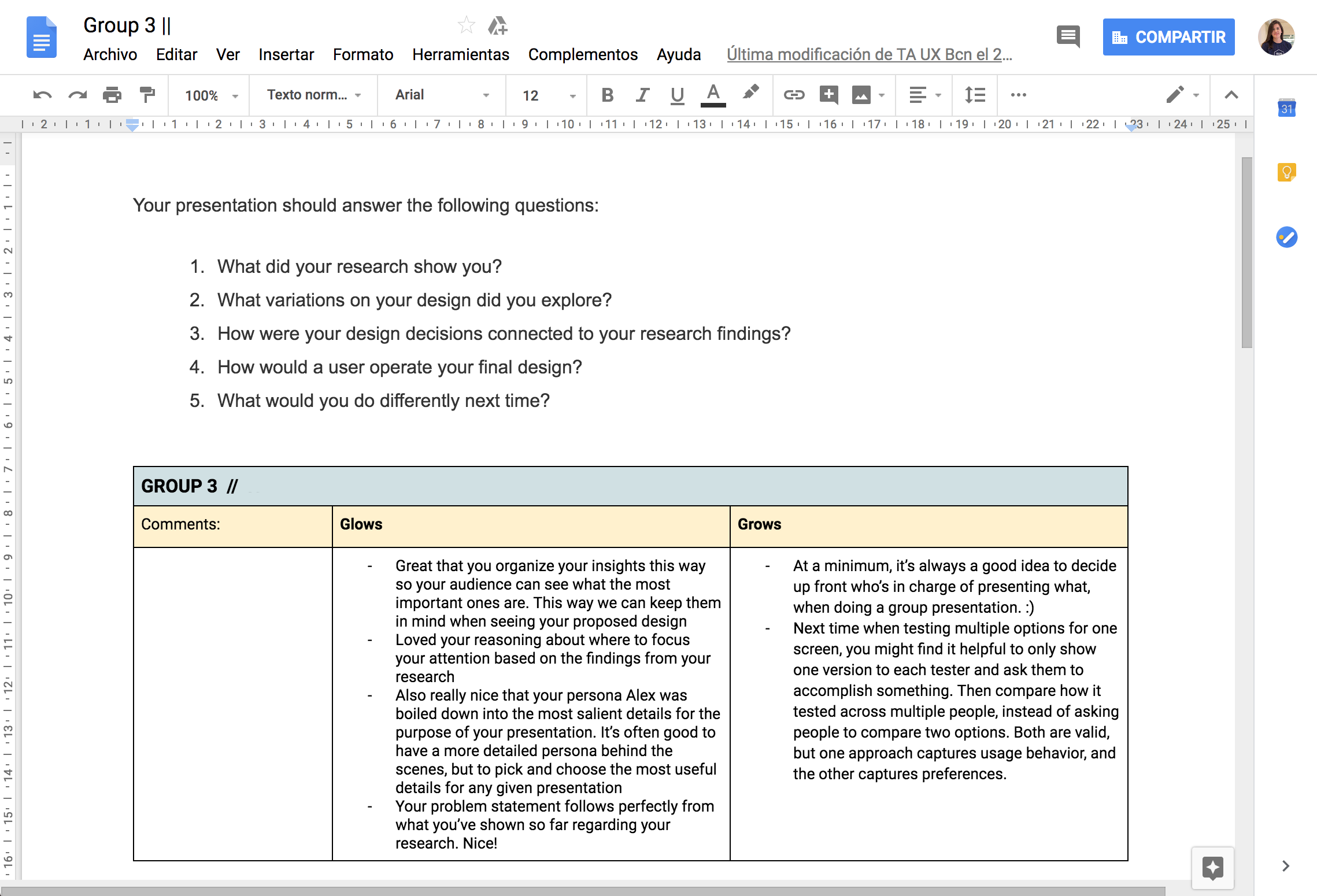1317x896 pixels.
Task: Open the text color picker (A)
Action: [713, 95]
